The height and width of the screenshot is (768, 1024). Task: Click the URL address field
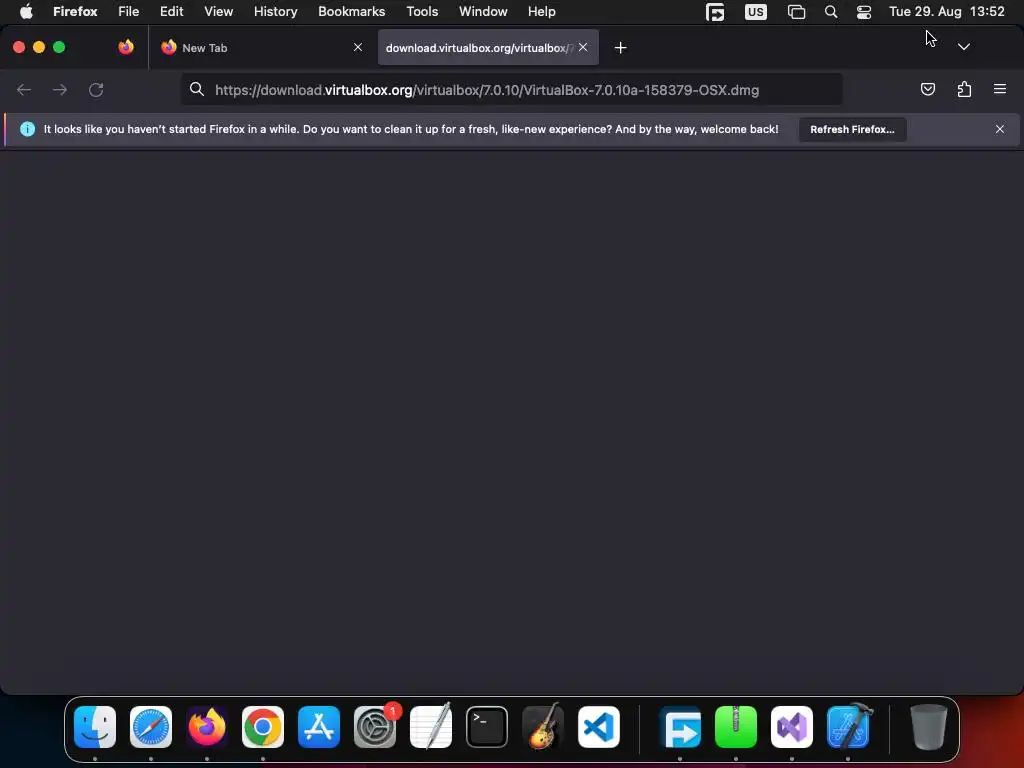click(x=511, y=90)
